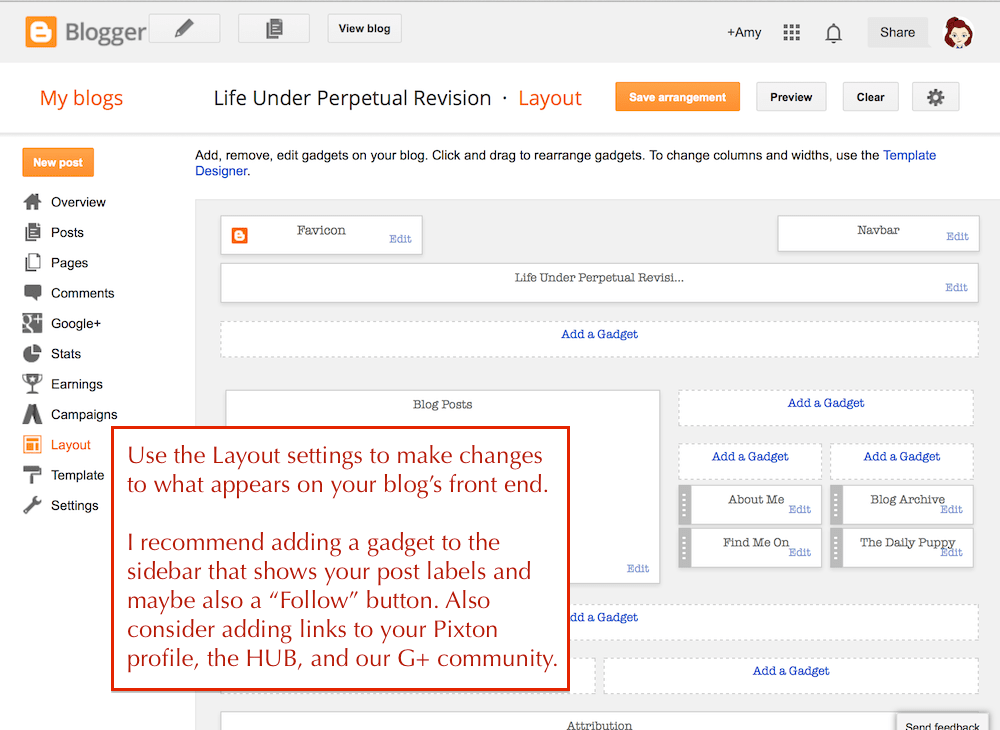The height and width of the screenshot is (730, 1000).
Task: Click the orange New post button
Action: click(58, 163)
